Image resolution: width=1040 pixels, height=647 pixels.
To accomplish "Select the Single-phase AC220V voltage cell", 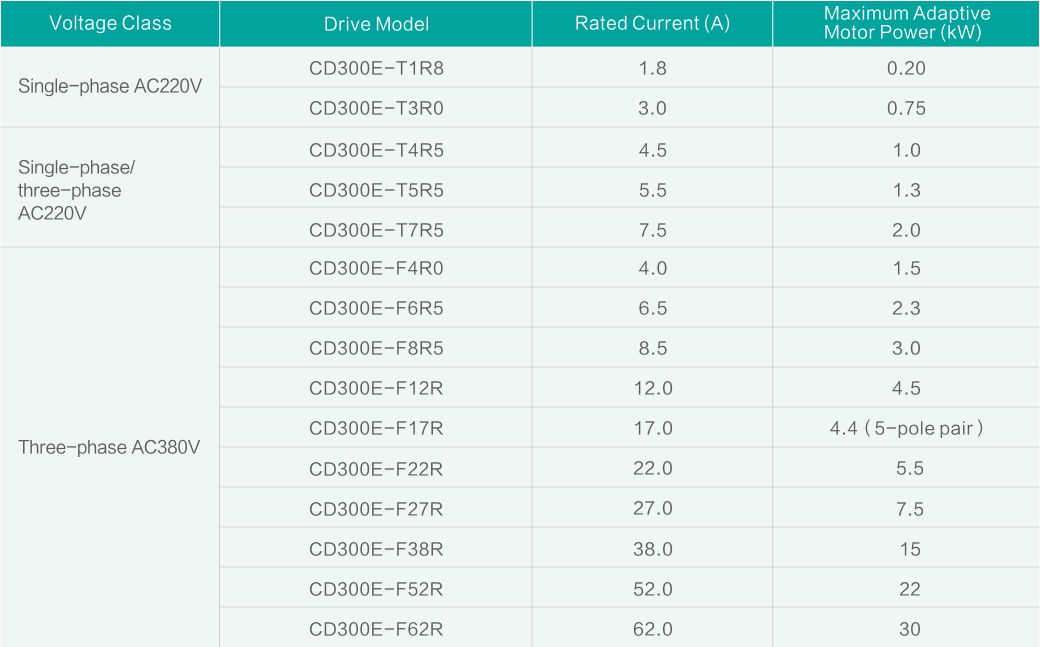I will [110, 87].
